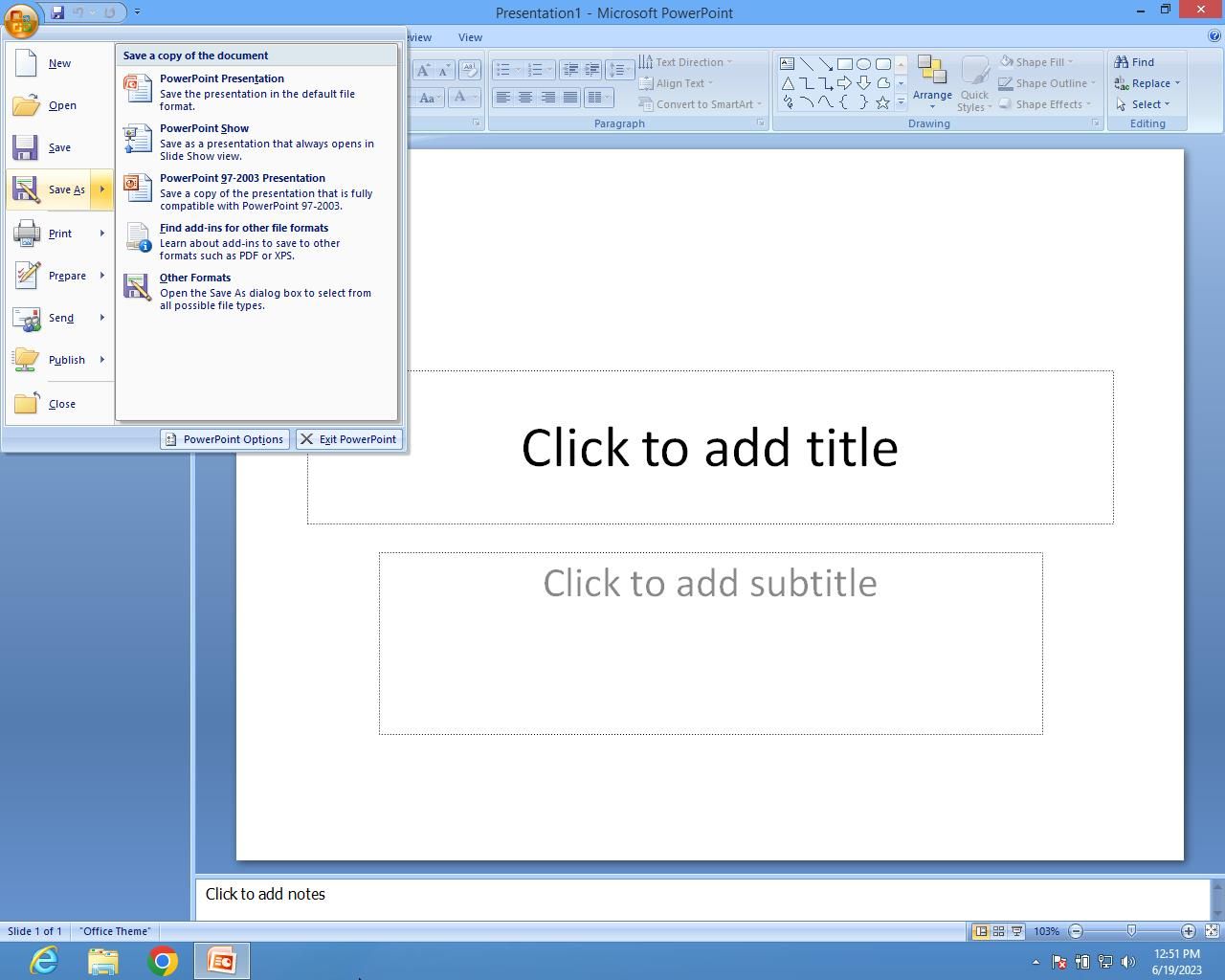Insert a 5-point star shape
1225x980 pixels.
[882, 102]
